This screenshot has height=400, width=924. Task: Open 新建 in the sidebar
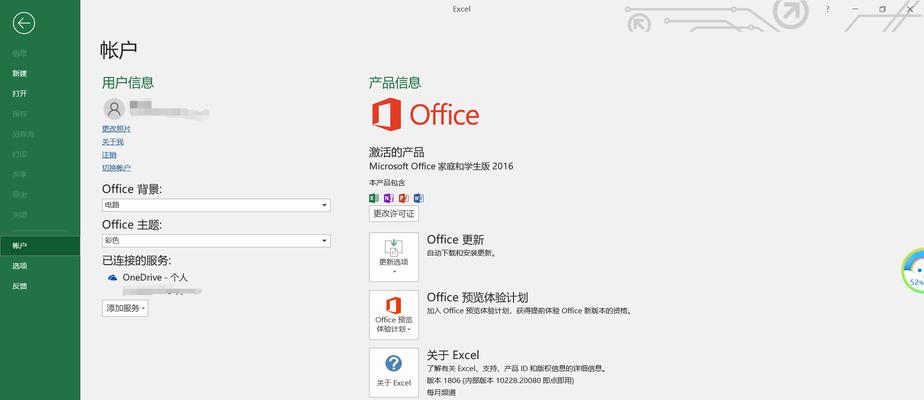click(19, 74)
